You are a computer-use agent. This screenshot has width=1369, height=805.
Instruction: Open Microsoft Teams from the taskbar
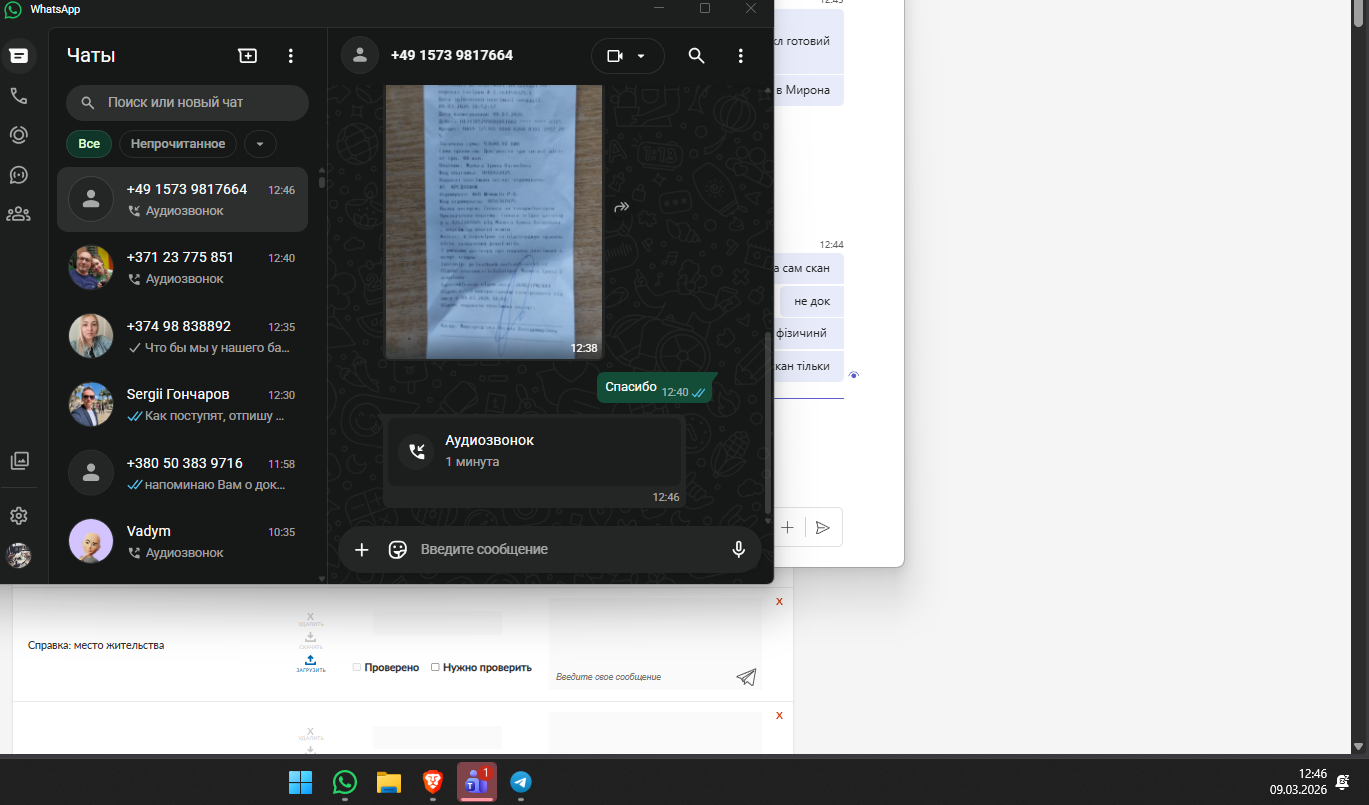coord(477,782)
